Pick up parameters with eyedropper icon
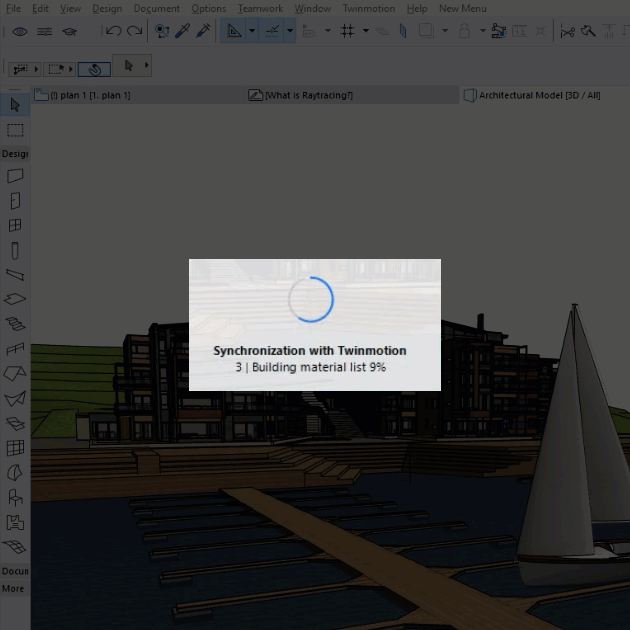The image size is (630, 630). point(182,31)
